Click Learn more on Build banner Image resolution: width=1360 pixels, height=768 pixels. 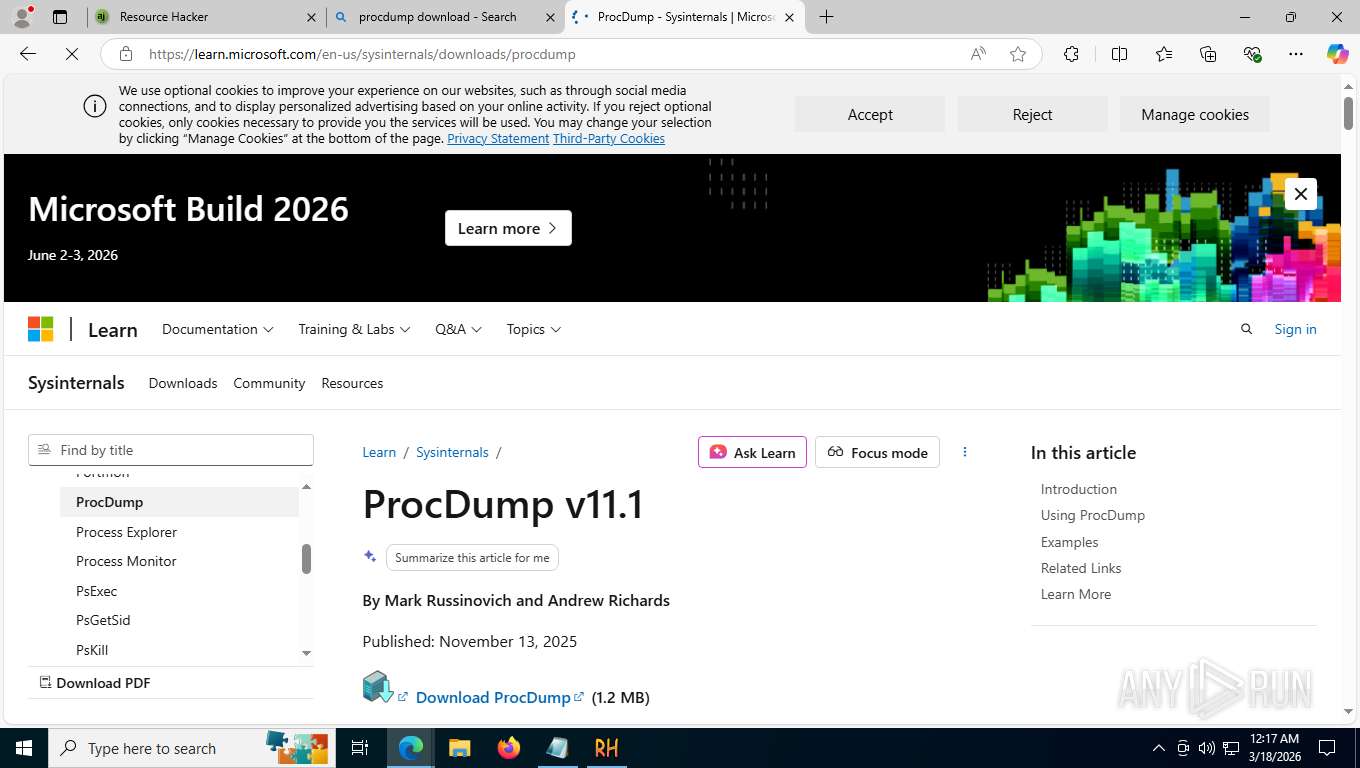pos(508,228)
